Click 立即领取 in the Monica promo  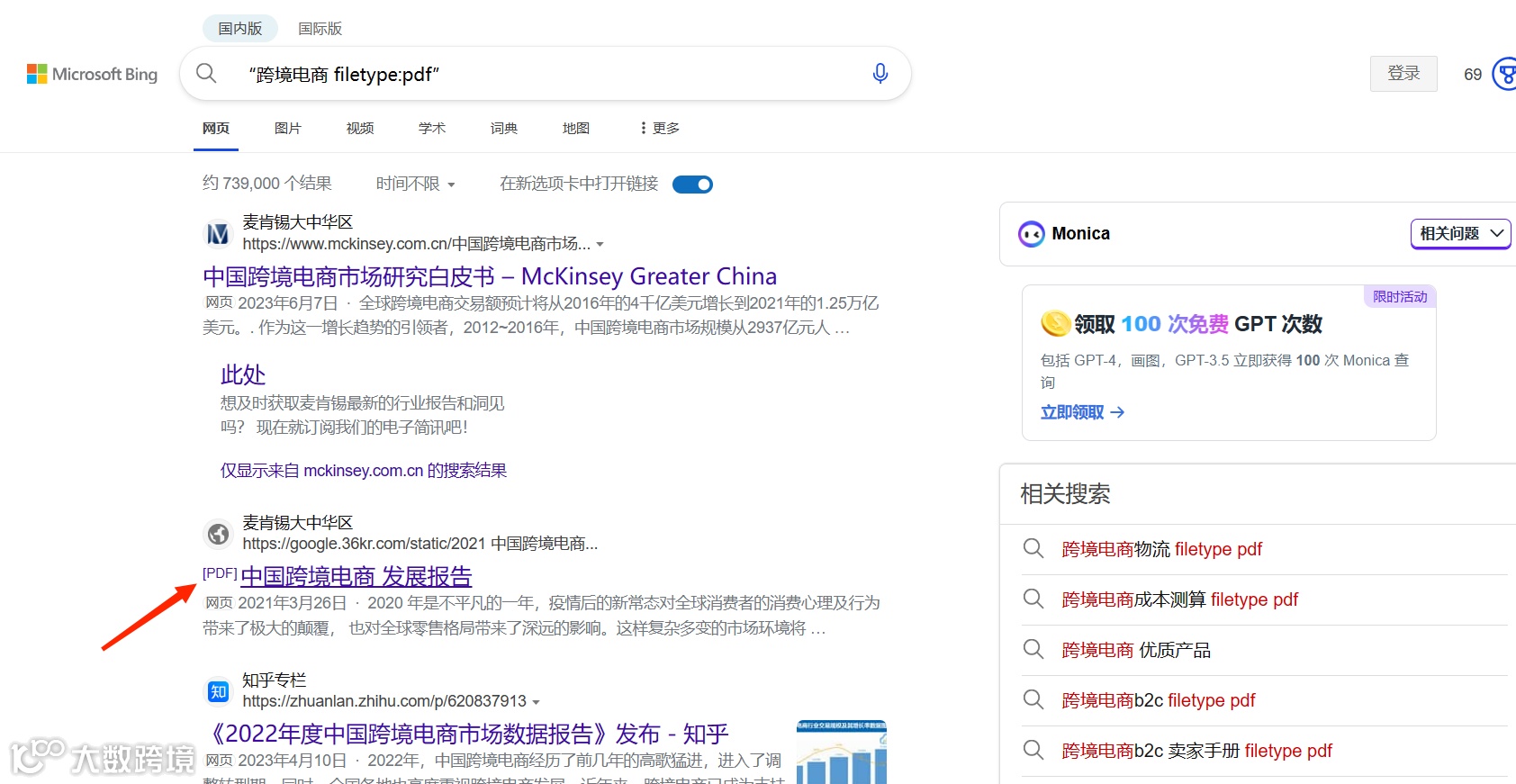pyautogui.click(x=1083, y=412)
